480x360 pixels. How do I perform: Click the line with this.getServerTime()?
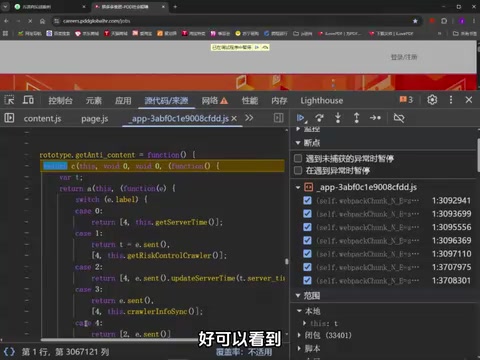click(157, 222)
